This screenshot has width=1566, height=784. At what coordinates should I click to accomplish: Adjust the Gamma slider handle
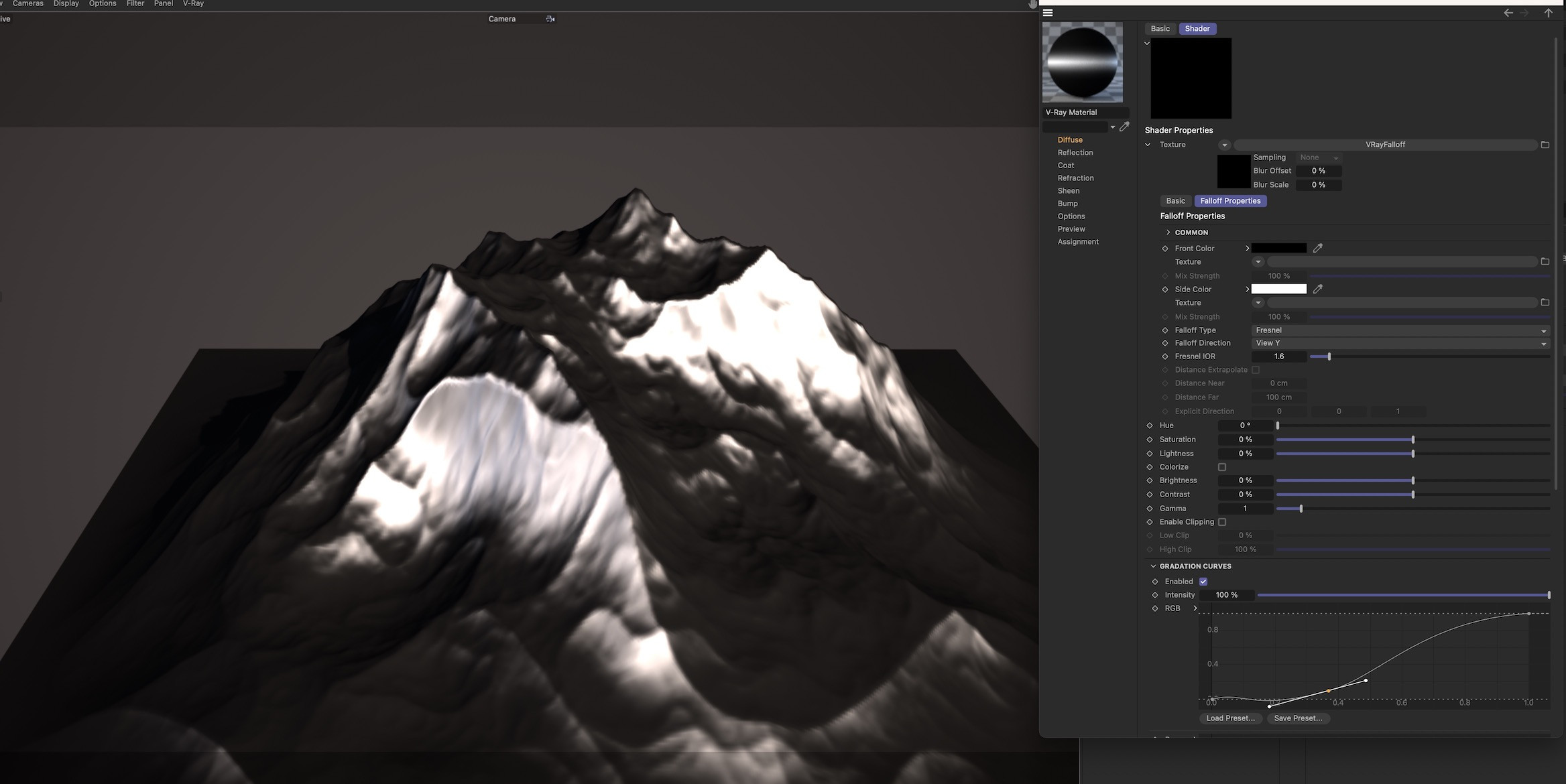(x=1301, y=509)
